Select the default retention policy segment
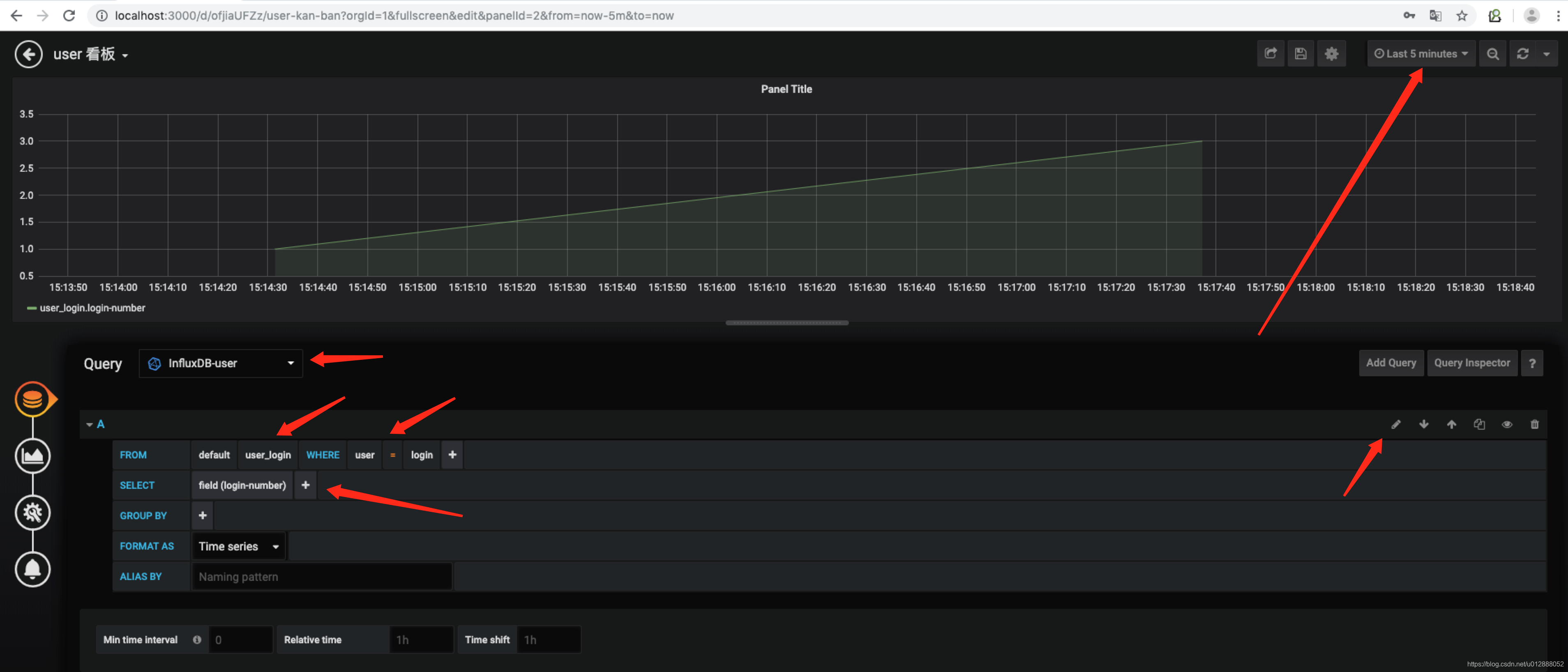Screen dimensions: 1568x672 pos(214,455)
